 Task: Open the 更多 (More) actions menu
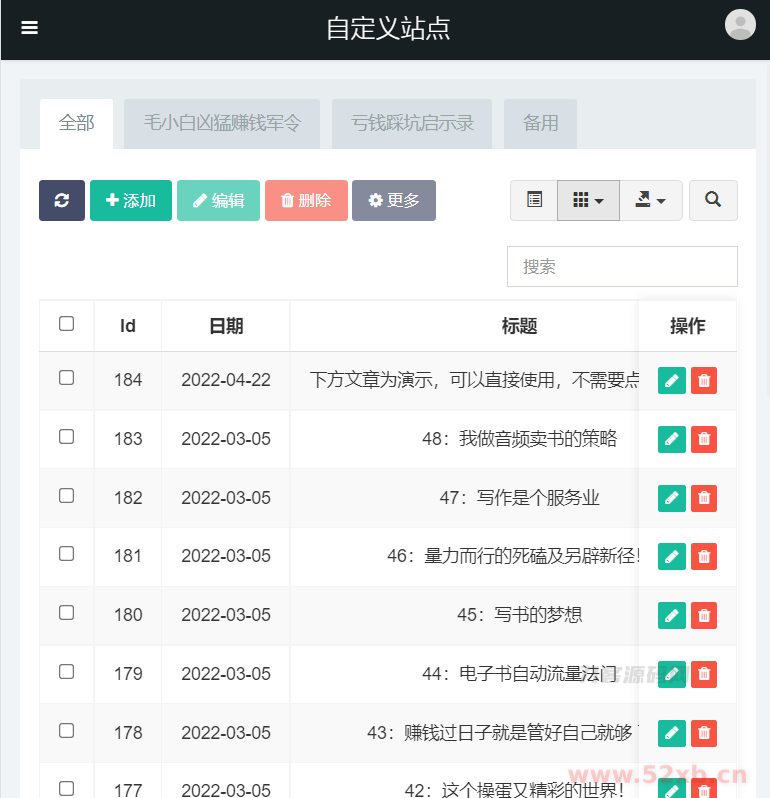(x=394, y=200)
